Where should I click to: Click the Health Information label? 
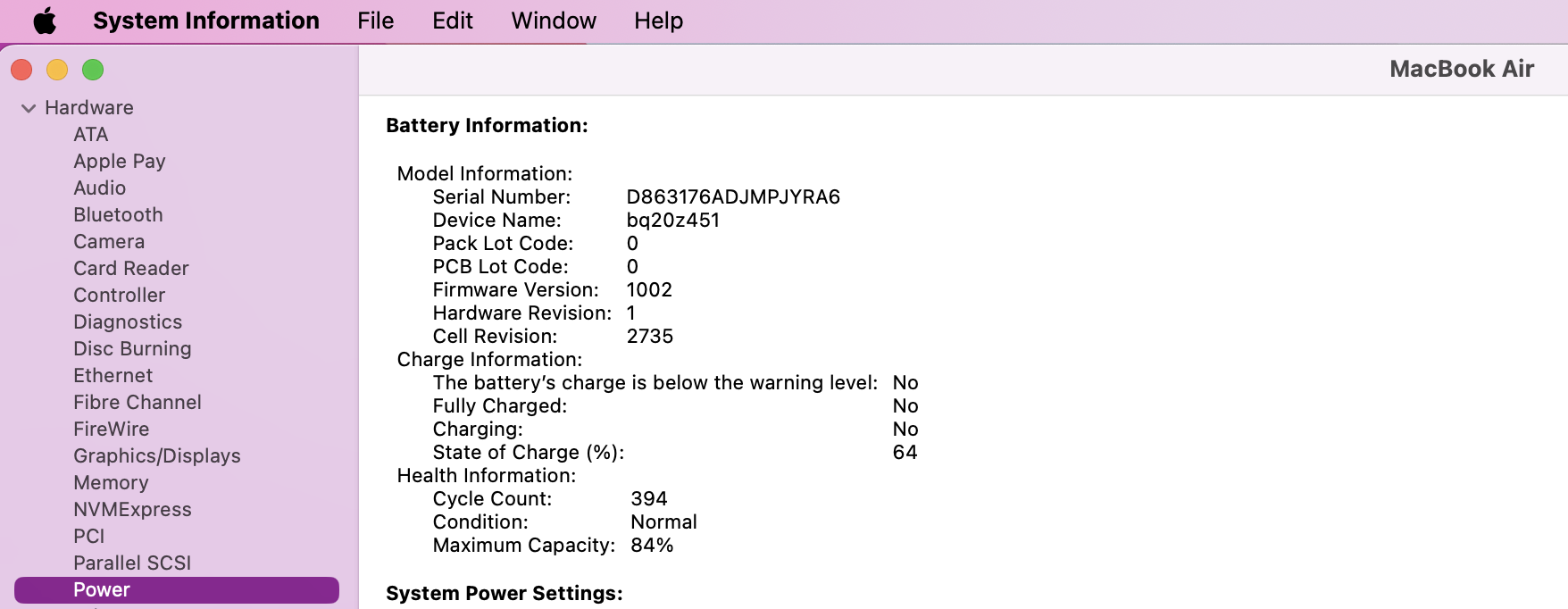pos(487,475)
